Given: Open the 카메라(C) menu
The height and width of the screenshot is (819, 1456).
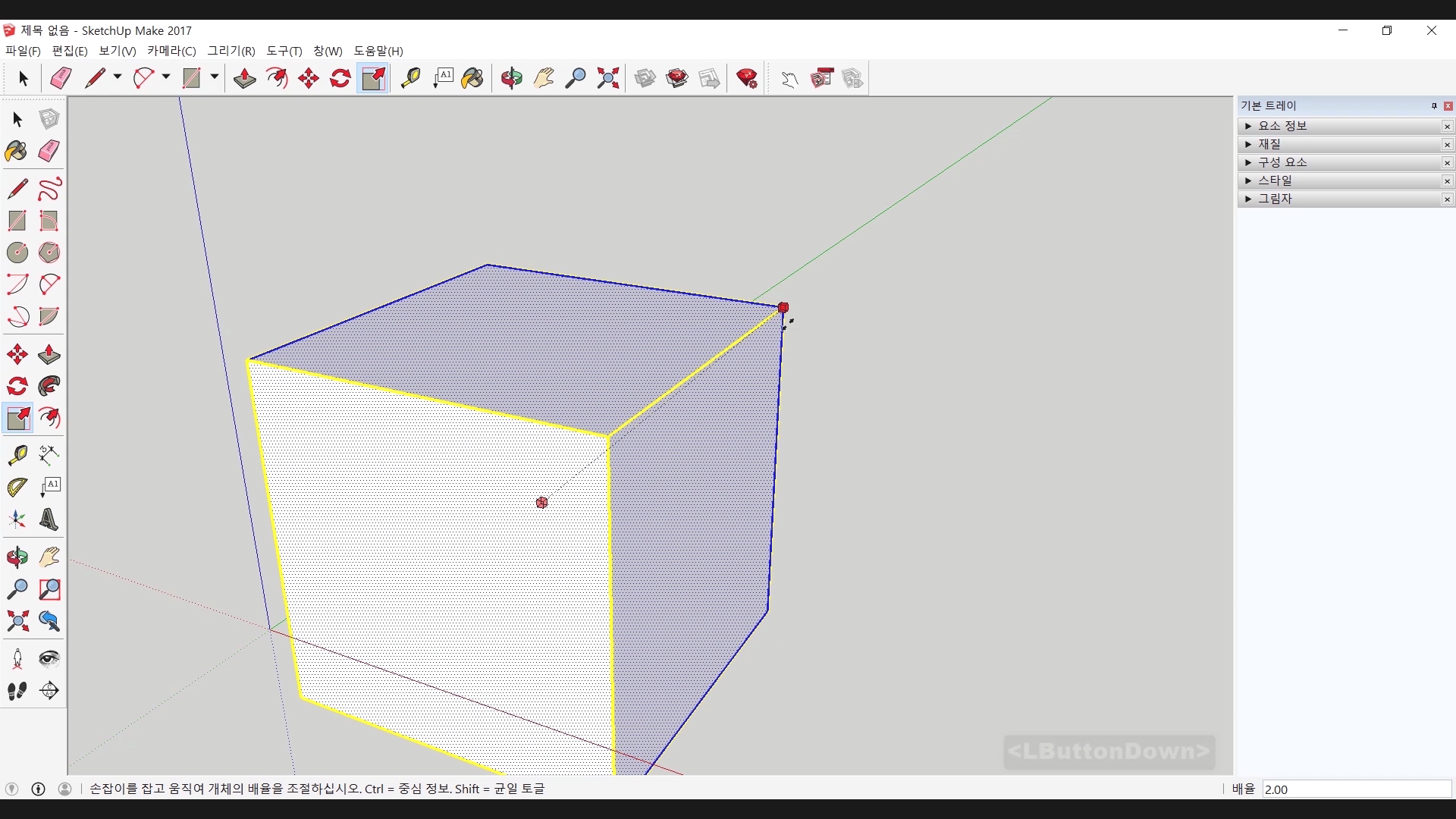Looking at the screenshot, I should [x=171, y=51].
